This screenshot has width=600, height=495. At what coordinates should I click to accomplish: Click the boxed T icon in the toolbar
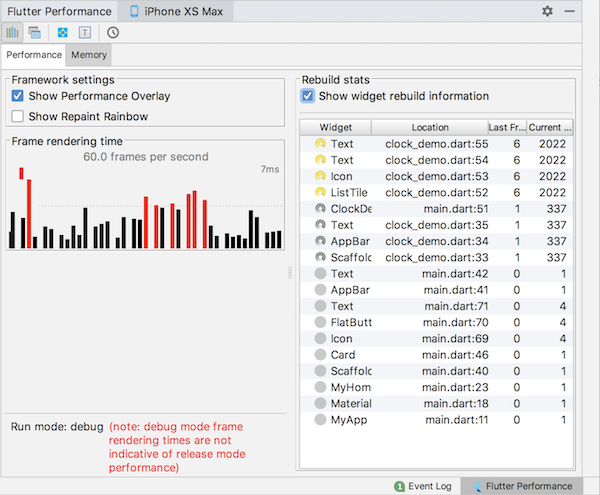[x=84, y=32]
